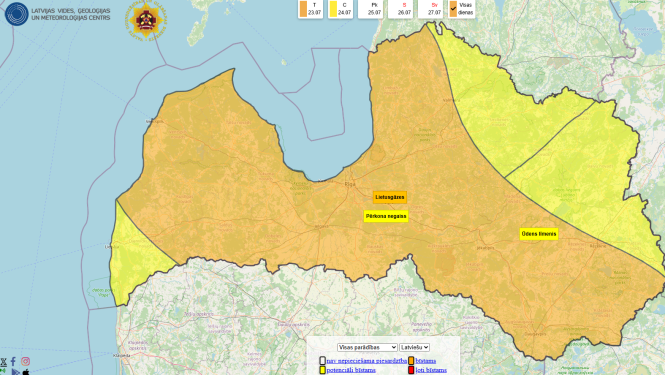Viewport: 665px width, 375px height.
Task: Open the 'potenciāli bīstams' legend link
Action: pyautogui.click(x=351, y=370)
